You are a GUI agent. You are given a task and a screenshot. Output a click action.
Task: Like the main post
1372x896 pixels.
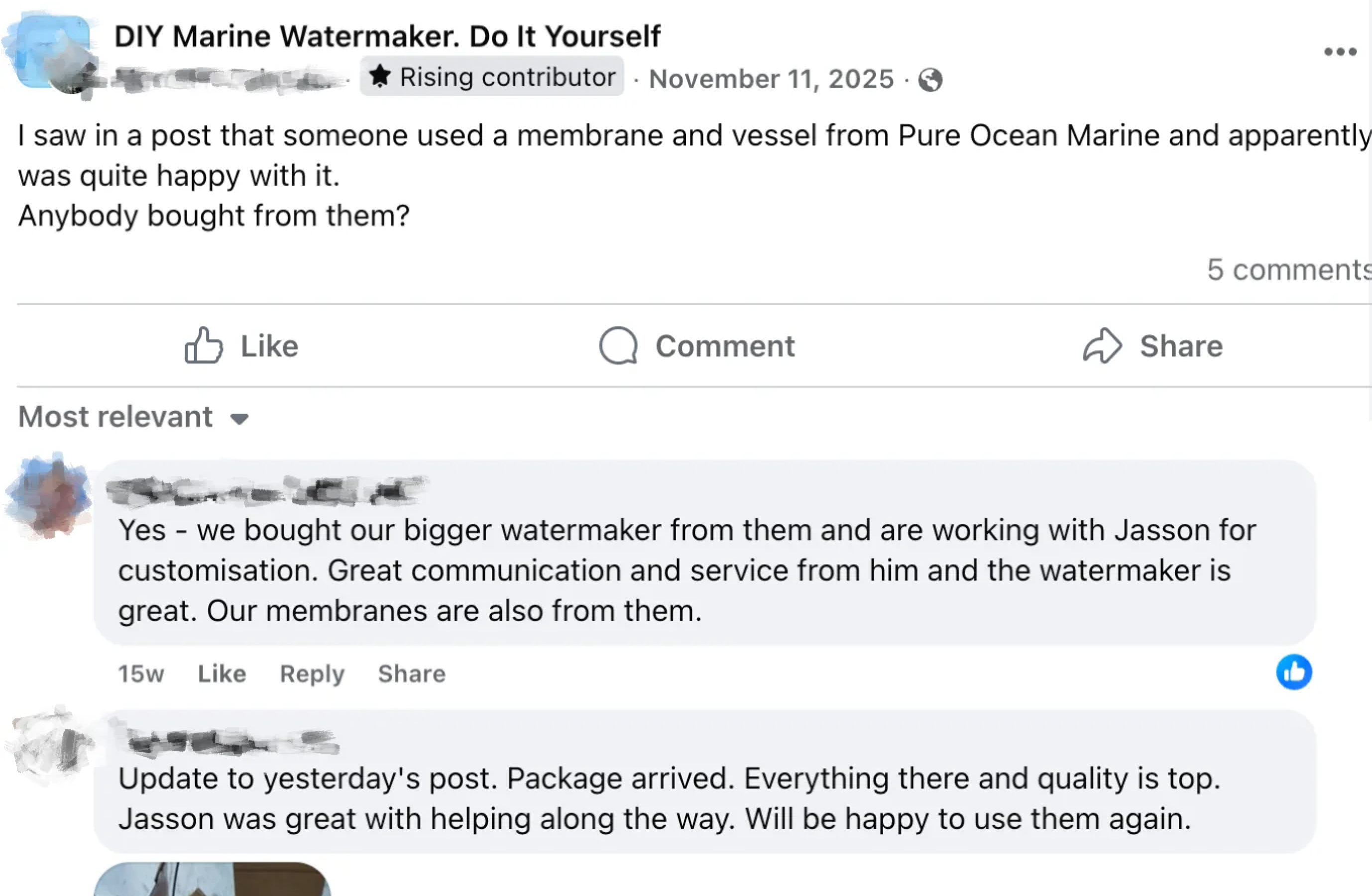[241, 345]
